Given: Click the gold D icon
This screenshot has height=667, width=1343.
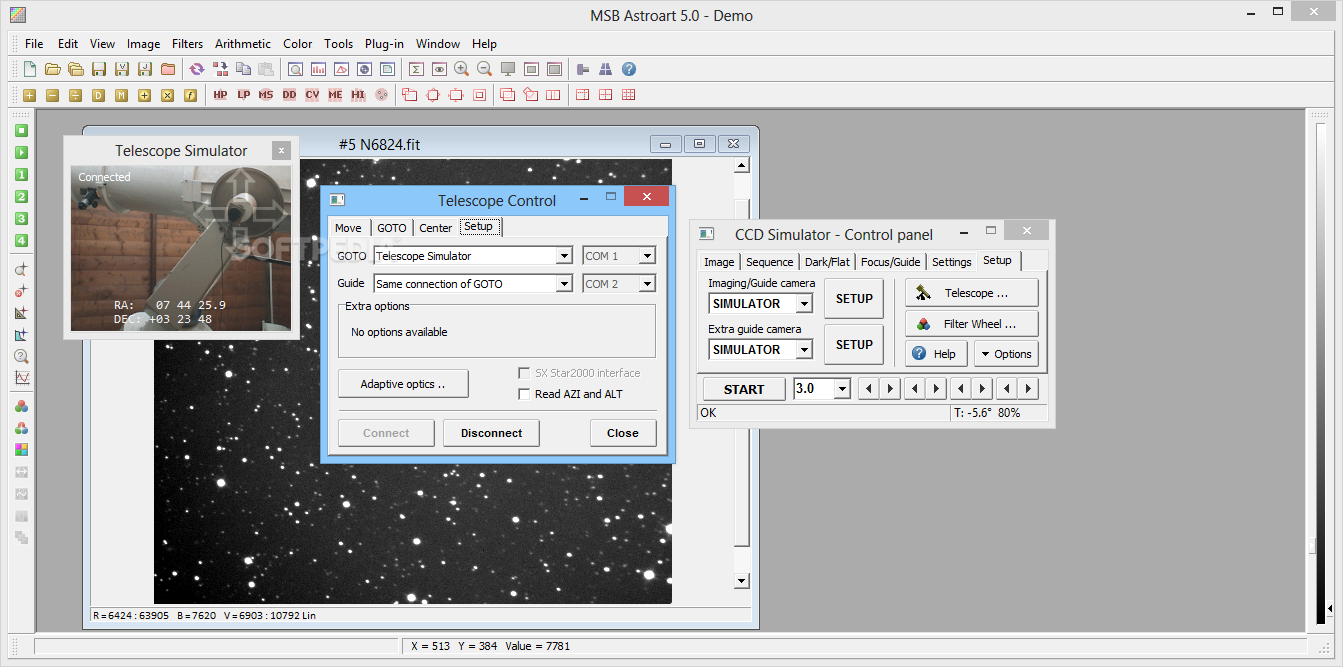Looking at the screenshot, I should pyautogui.click(x=98, y=95).
